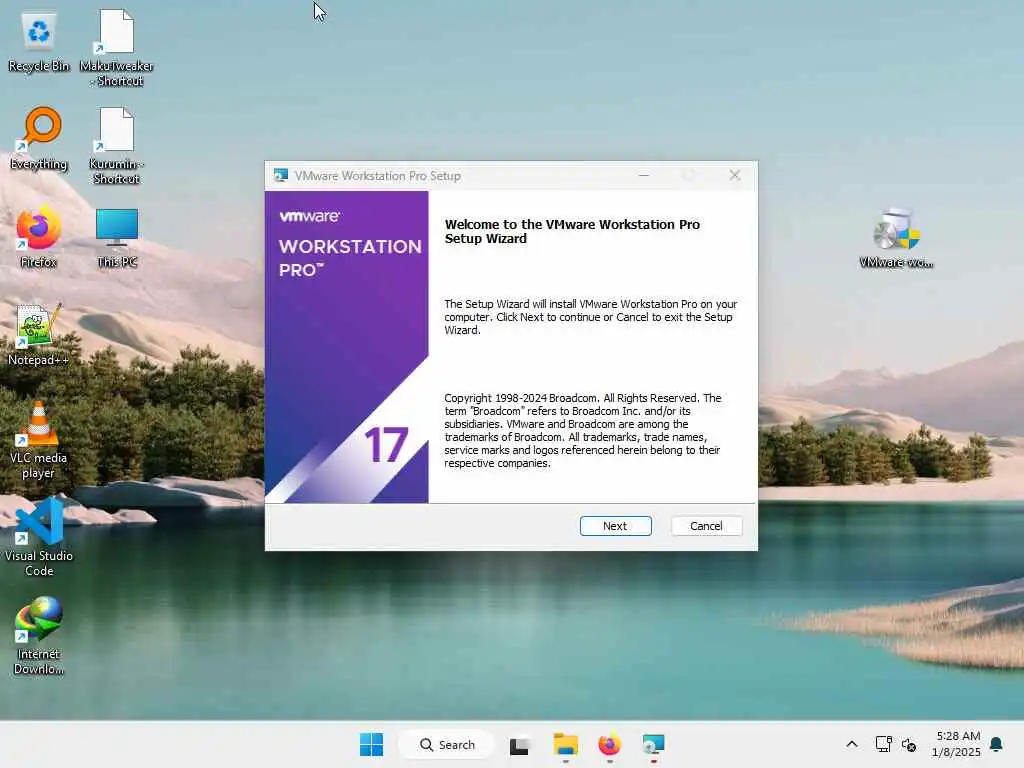Open the Recycle Bin desktop icon
1024x768 pixels.
(39, 42)
